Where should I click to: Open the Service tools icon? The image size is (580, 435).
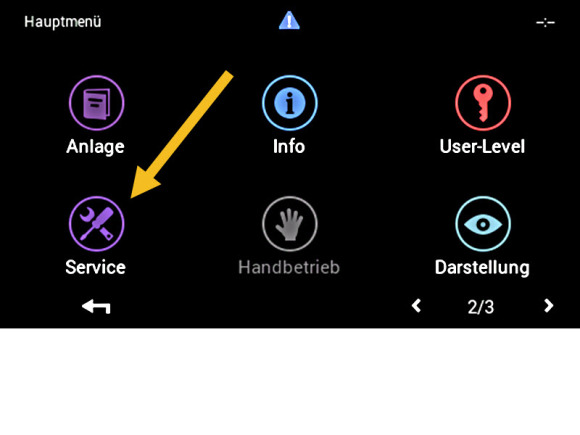coord(97,224)
